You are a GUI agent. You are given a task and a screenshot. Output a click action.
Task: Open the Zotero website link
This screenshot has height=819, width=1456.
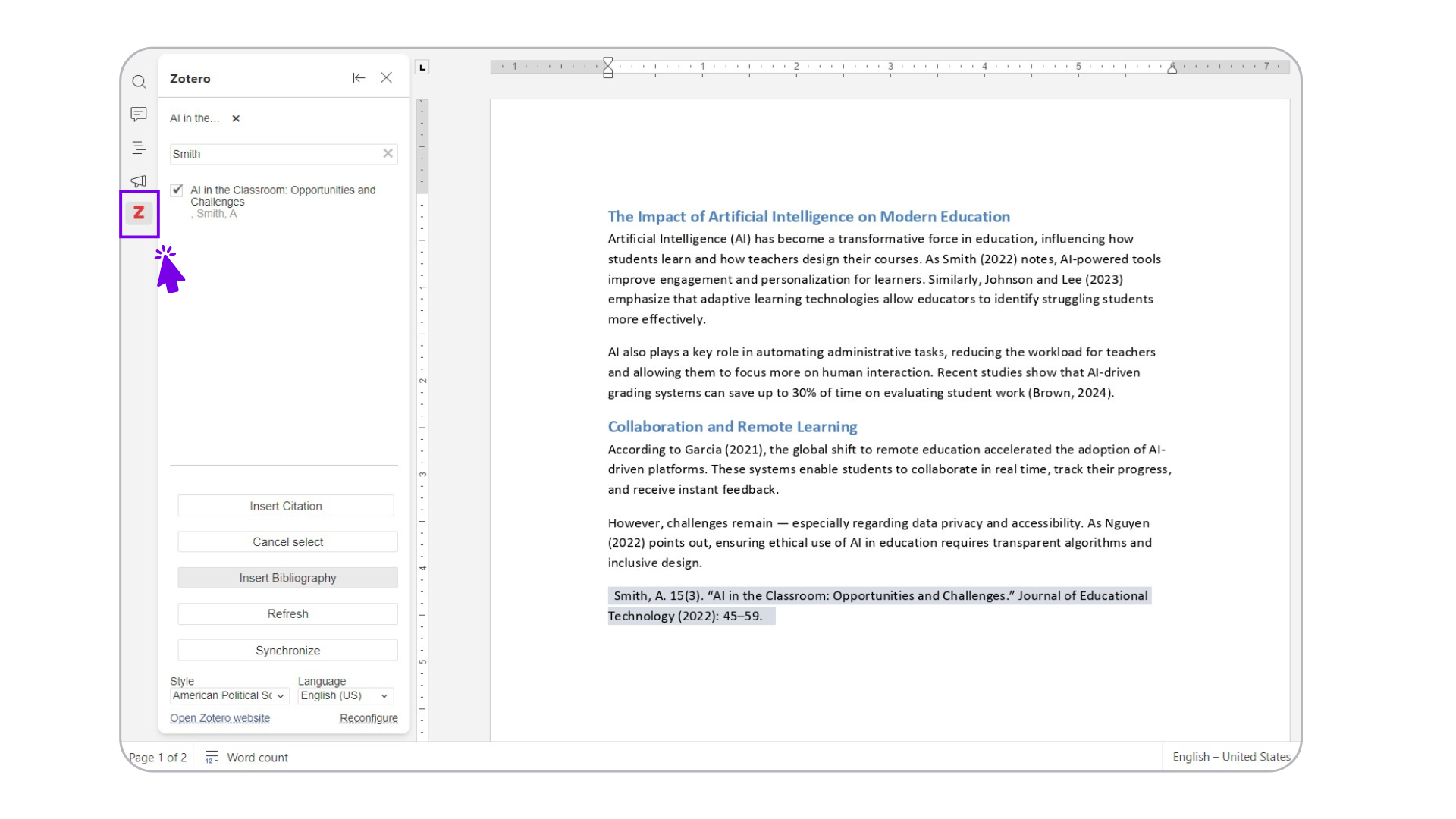point(220,718)
